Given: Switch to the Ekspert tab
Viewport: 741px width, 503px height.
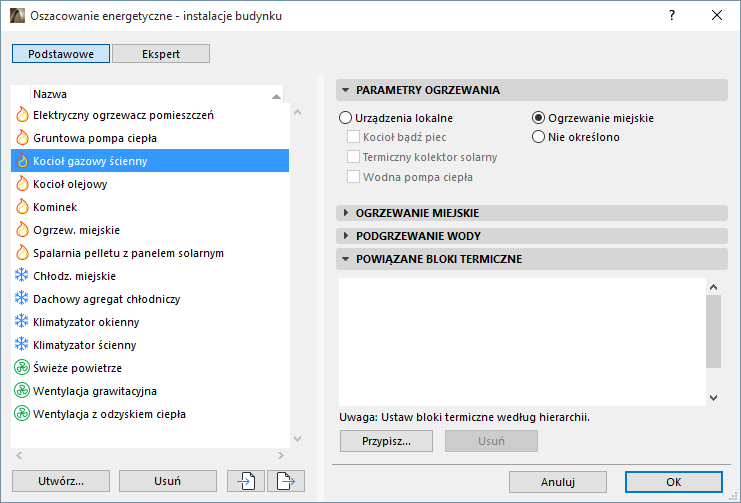Looking at the screenshot, I should click(x=160, y=54).
